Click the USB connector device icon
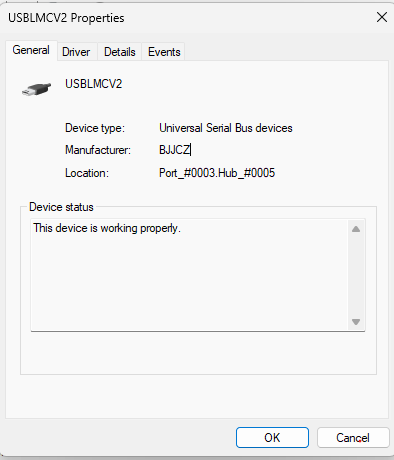The image size is (394, 460). point(36,89)
